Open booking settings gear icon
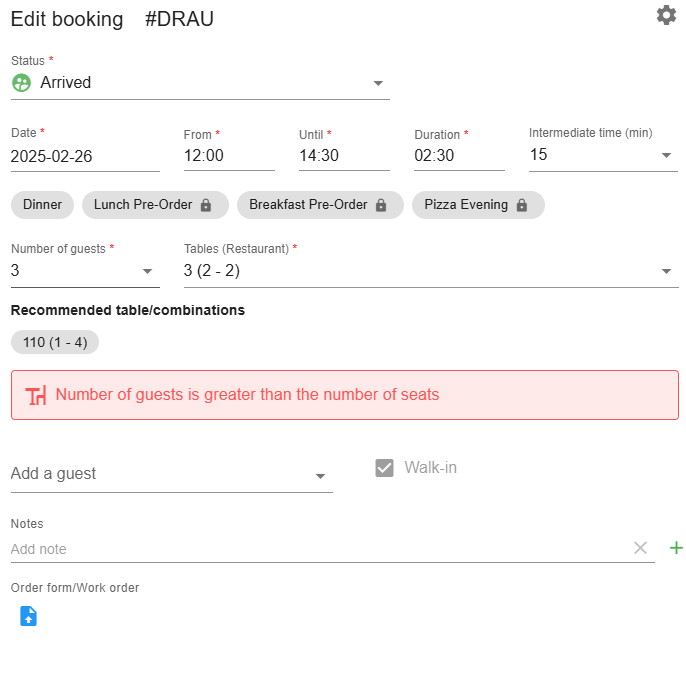Image resolution: width=686 pixels, height=678 pixels. click(x=666, y=15)
